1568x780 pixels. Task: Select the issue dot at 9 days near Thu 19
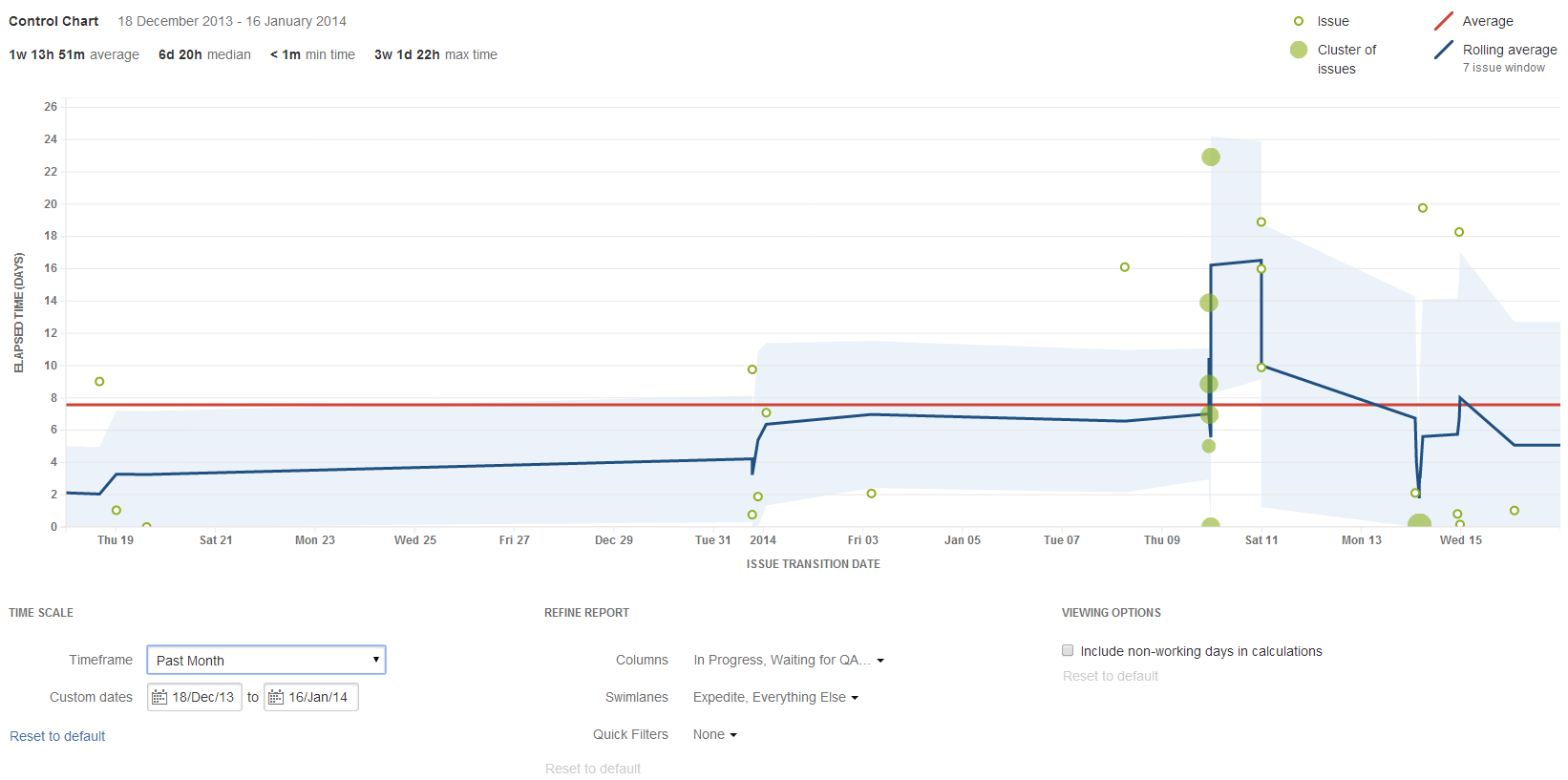point(99,382)
